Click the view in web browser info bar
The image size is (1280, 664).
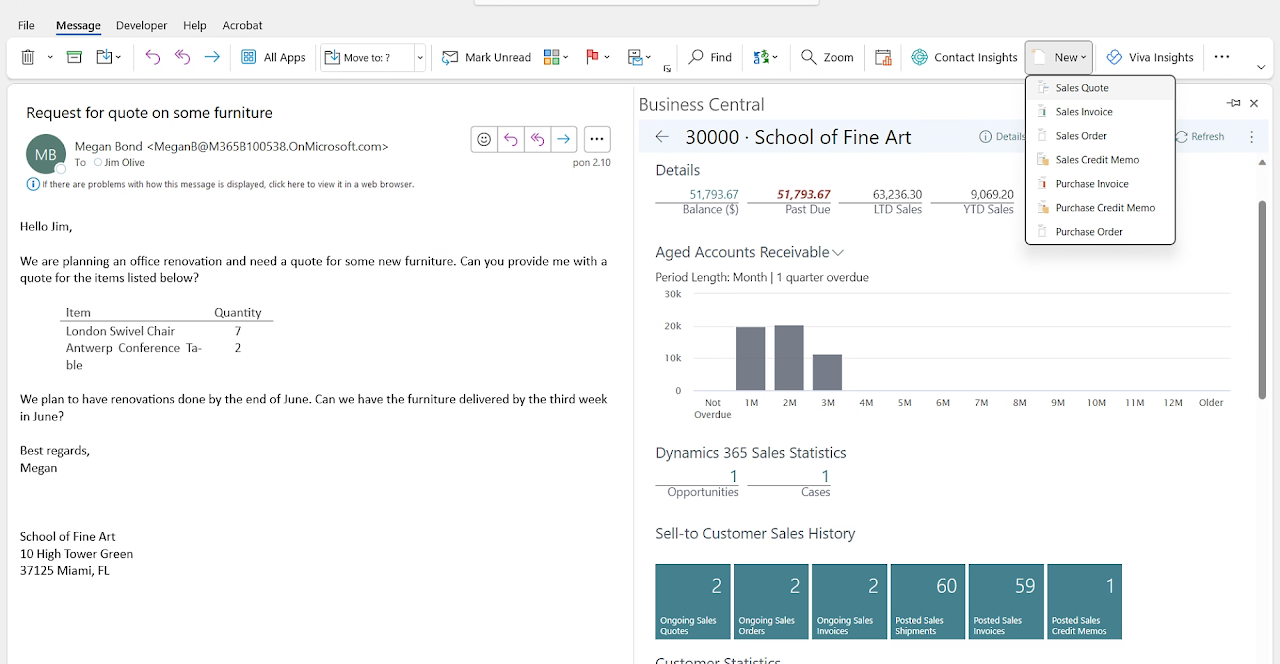click(x=220, y=184)
